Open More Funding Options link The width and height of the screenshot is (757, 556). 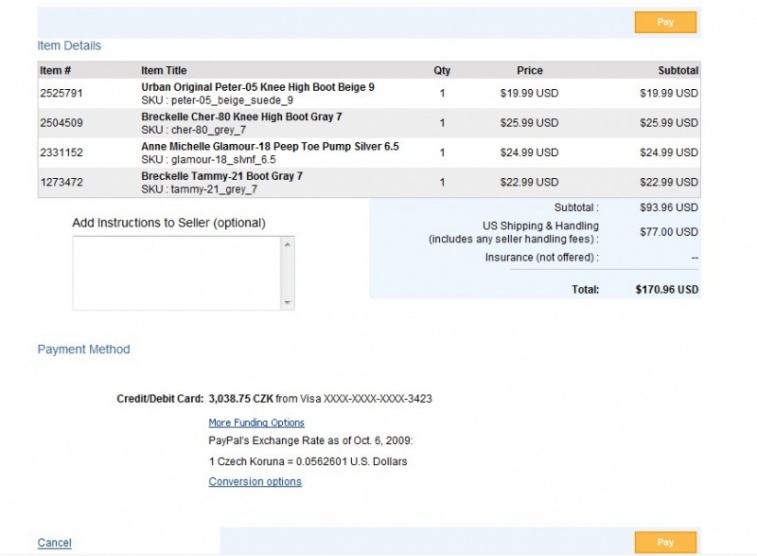pyautogui.click(x=256, y=423)
